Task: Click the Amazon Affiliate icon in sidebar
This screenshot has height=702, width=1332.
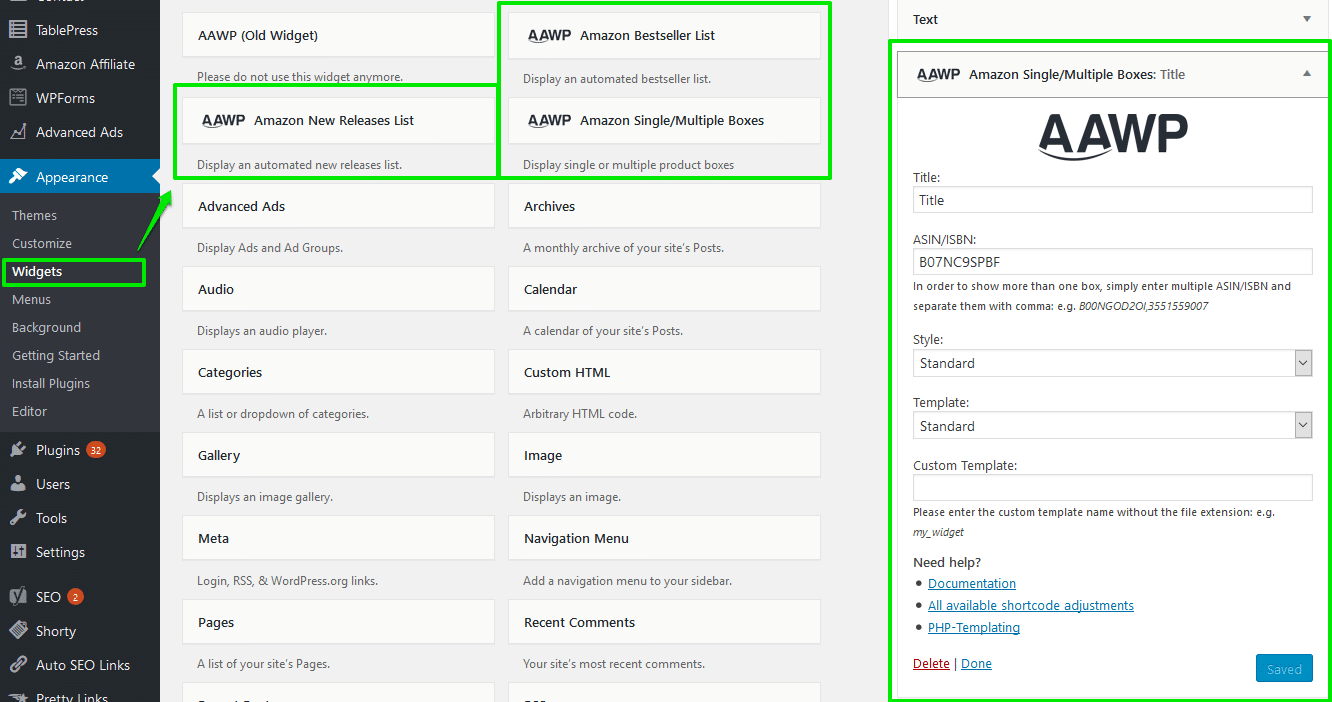Action: (18, 64)
